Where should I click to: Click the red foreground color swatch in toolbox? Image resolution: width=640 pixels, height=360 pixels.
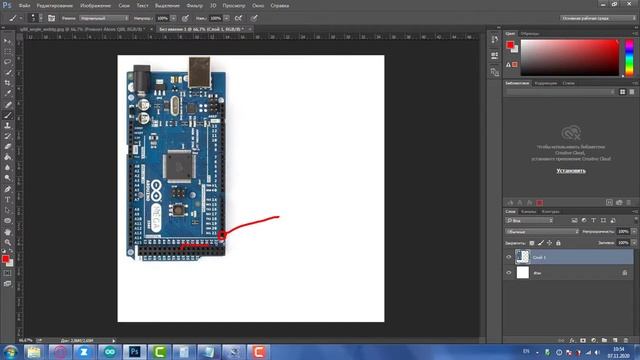pos(6,259)
